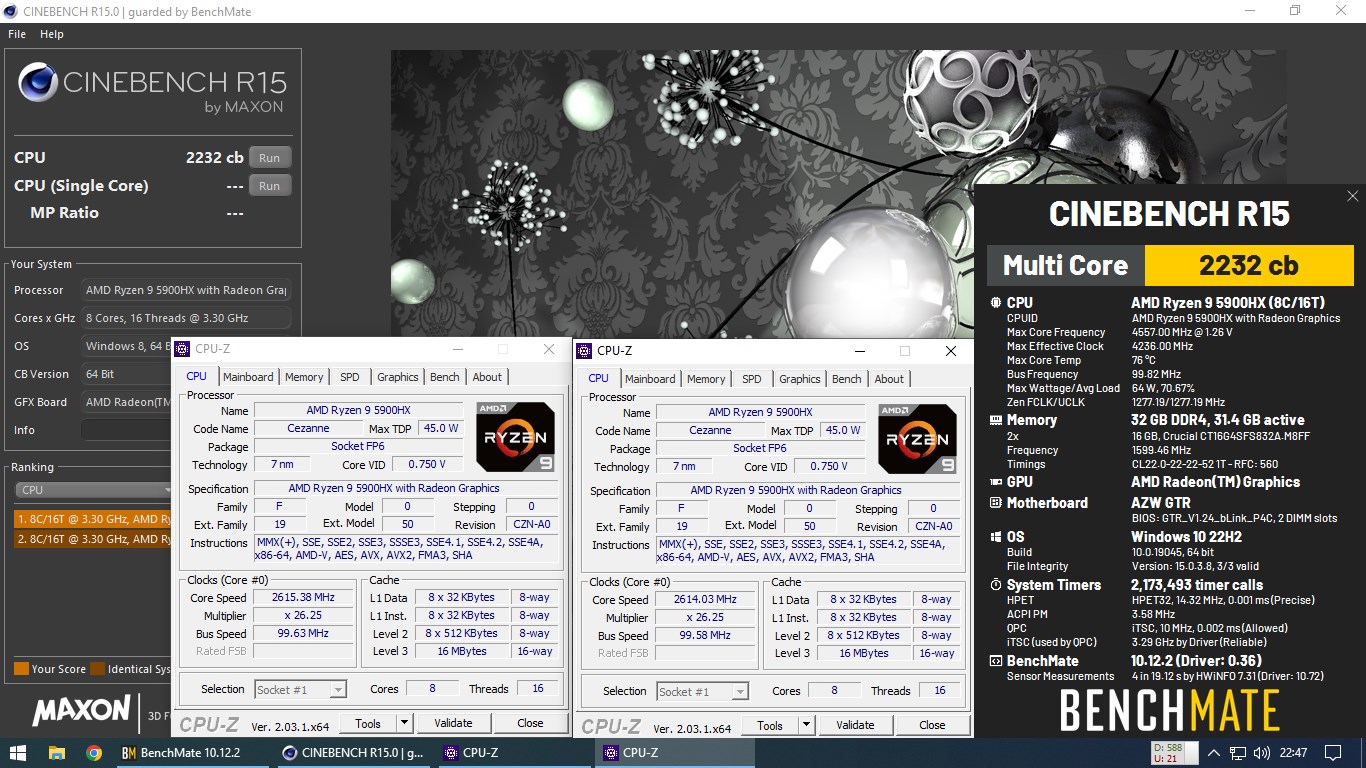
Task: Open the Help menu in Cinebench
Action: (x=52, y=34)
